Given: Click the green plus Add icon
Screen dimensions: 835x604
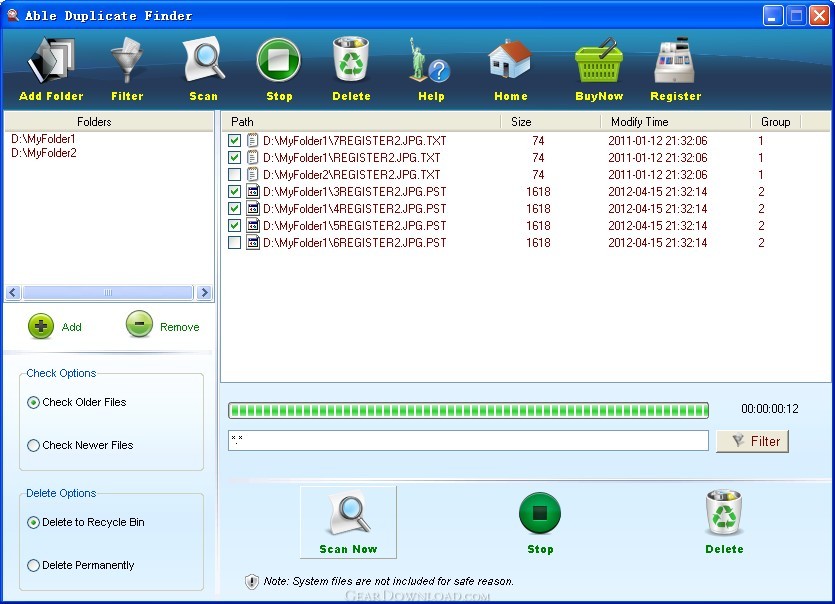Looking at the screenshot, I should point(41,326).
